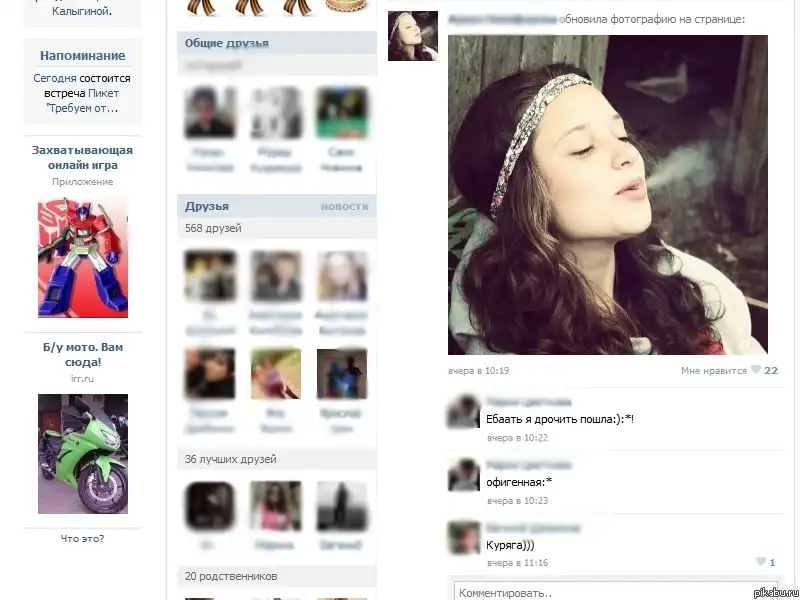The image size is (800, 600).
Task: Open the Transformers robot game ad image
Action: 83,256
